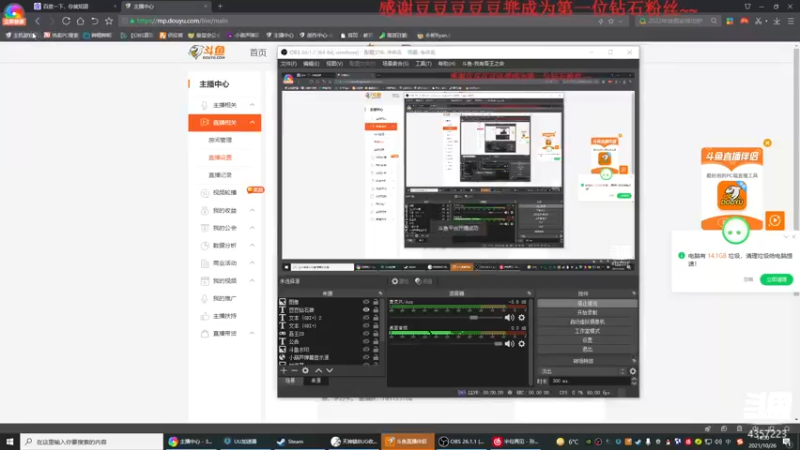Open the 麦克风/Aux mixer gear settings
The height and width of the screenshot is (450, 800).
click(521, 317)
